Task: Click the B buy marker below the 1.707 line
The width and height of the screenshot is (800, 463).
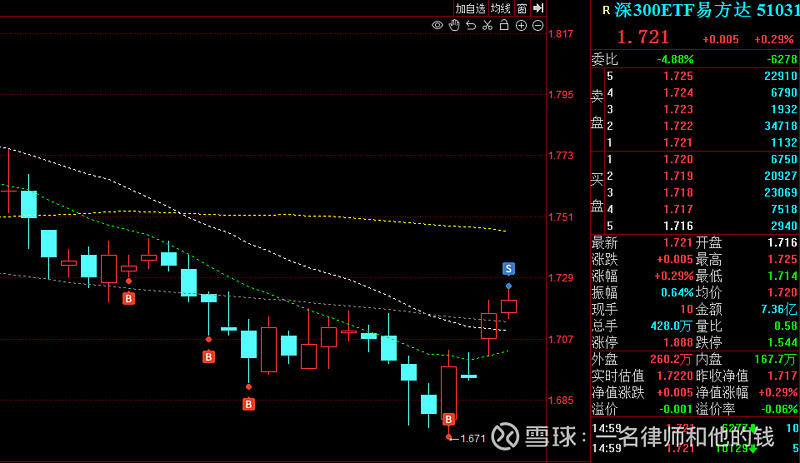Action: point(208,356)
